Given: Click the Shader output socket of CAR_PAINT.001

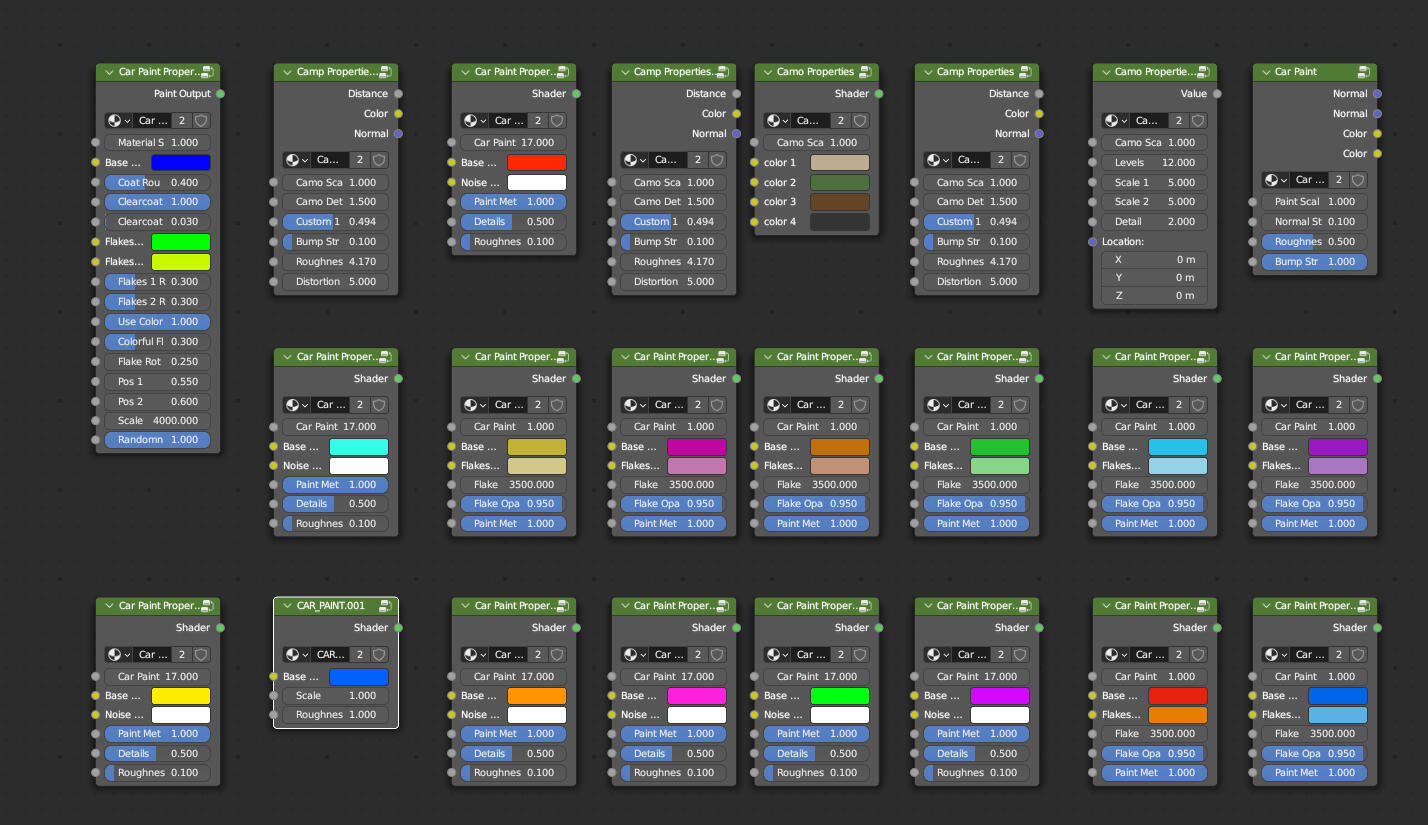Looking at the screenshot, I should tap(398, 628).
